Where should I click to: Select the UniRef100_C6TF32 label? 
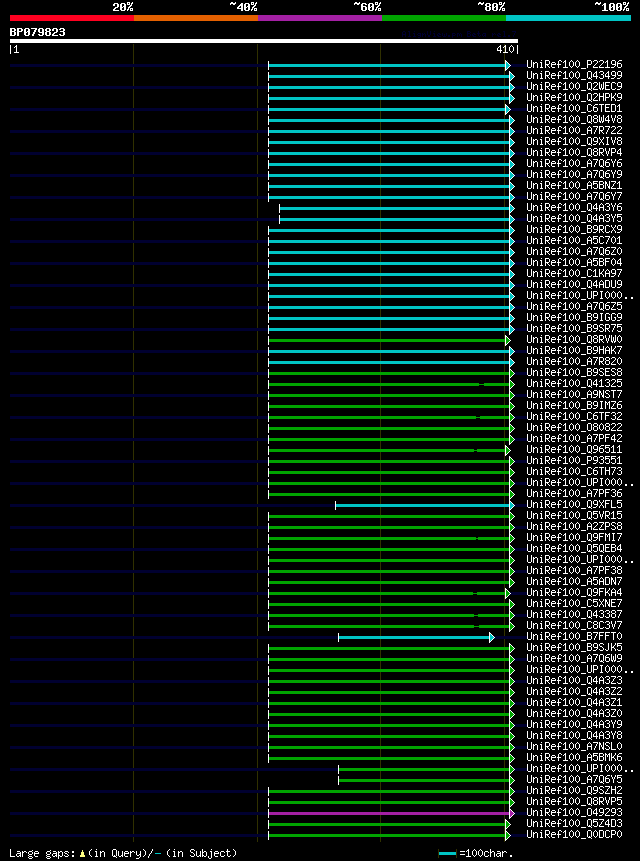(574, 416)
